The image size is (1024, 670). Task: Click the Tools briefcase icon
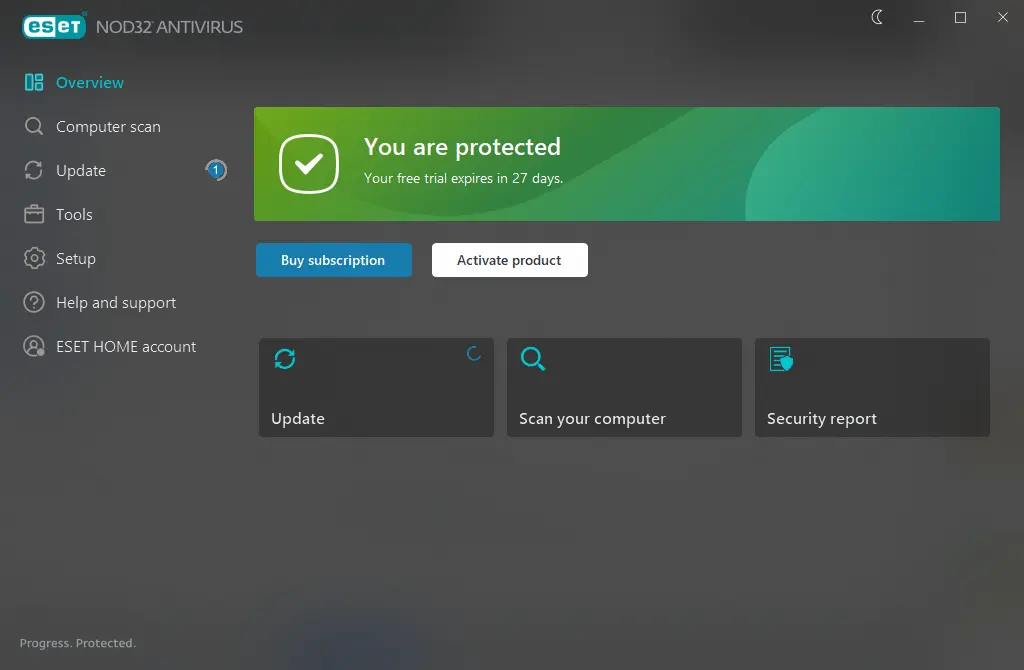34,214
